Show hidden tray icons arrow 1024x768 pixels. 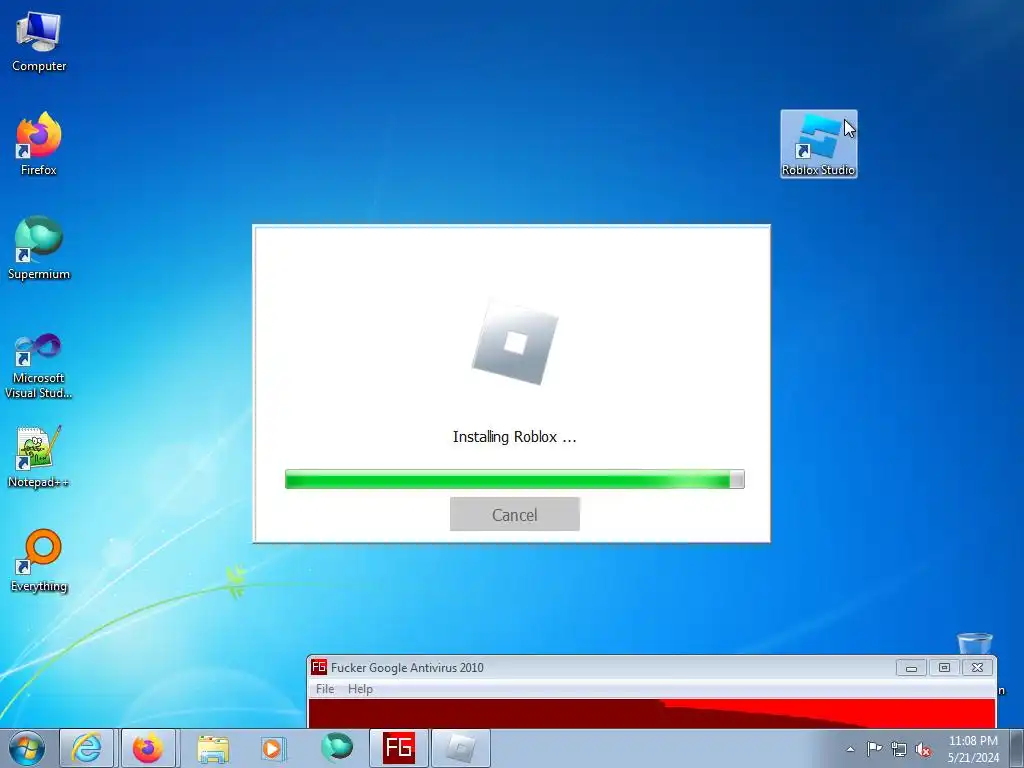pos(850,749)
